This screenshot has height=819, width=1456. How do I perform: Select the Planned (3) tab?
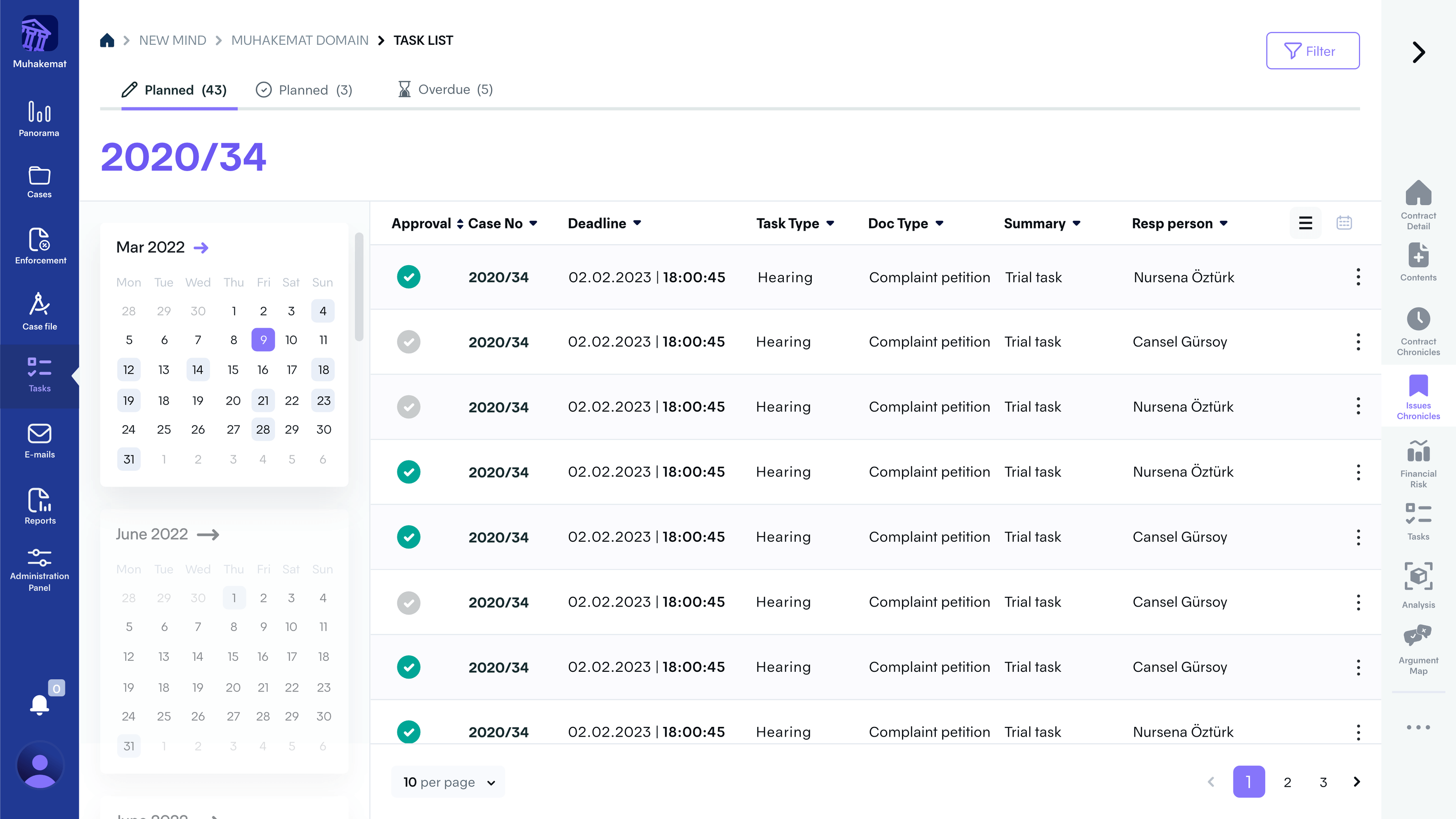tap(304, 90)
